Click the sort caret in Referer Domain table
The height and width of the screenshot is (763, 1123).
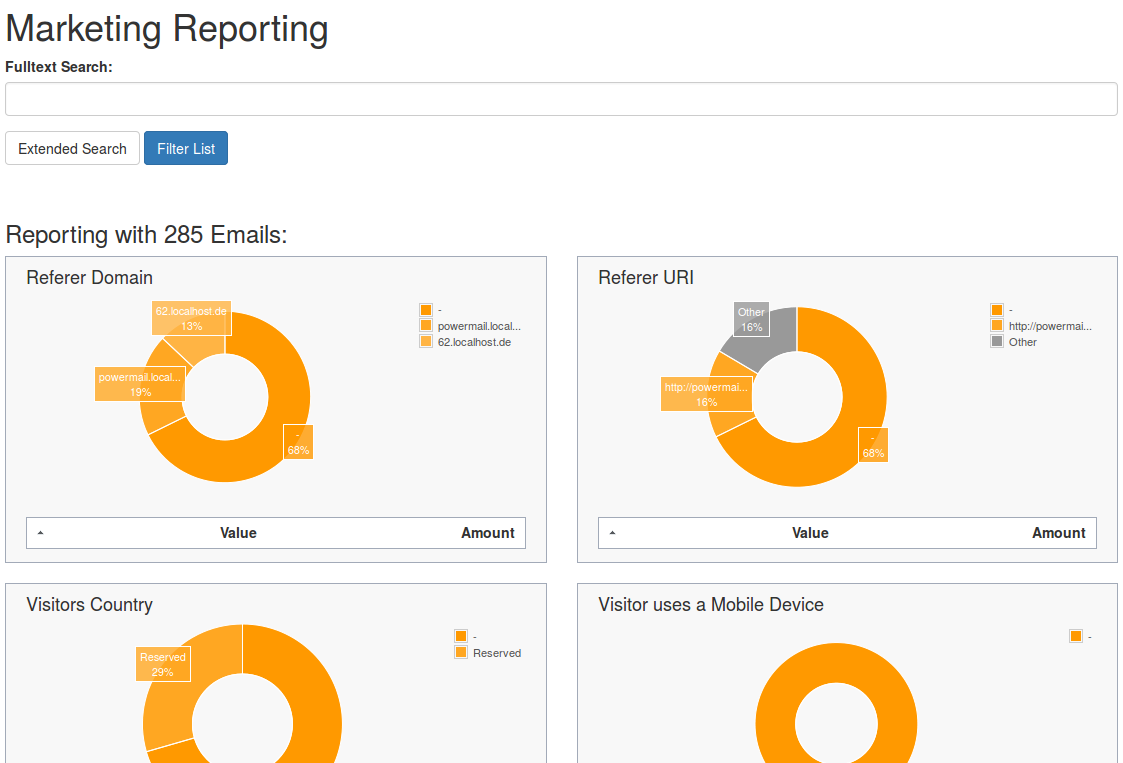pyautogui.click(x=41, y=533)
